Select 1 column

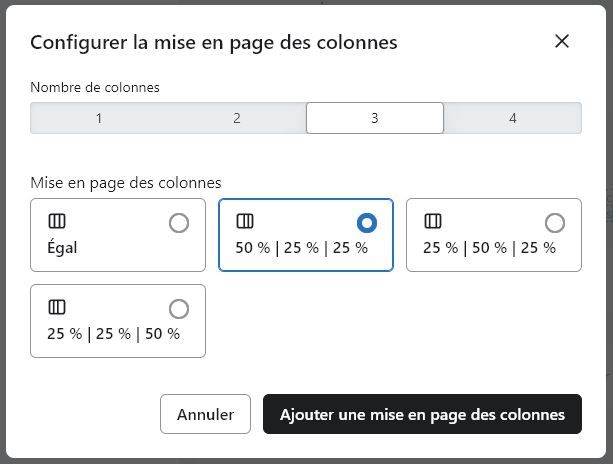[99, 118]
